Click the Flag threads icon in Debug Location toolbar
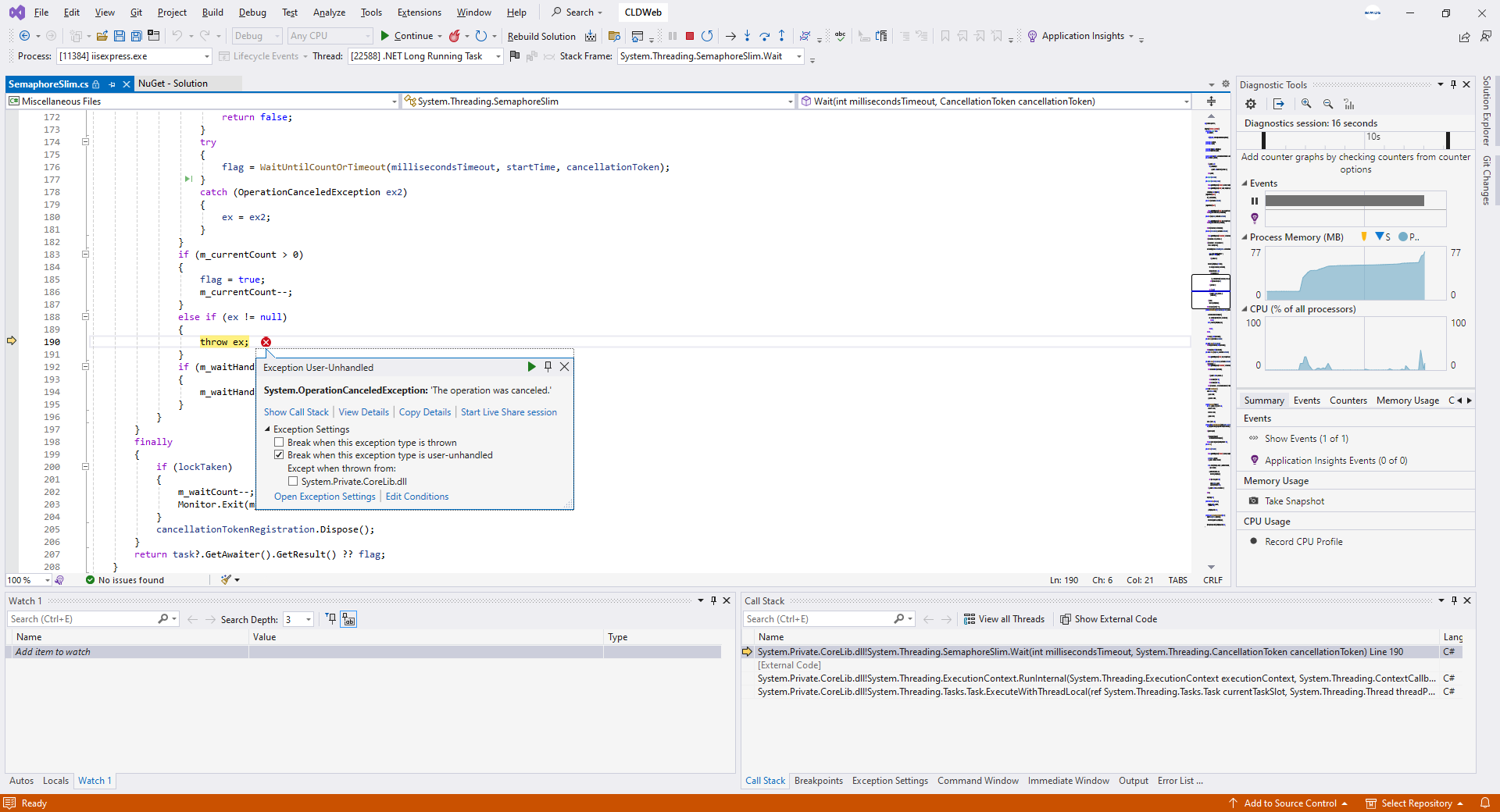Image resolution: width=1500 pixels, height=812 pixels. pyautogui.click(x=514, y=56)
